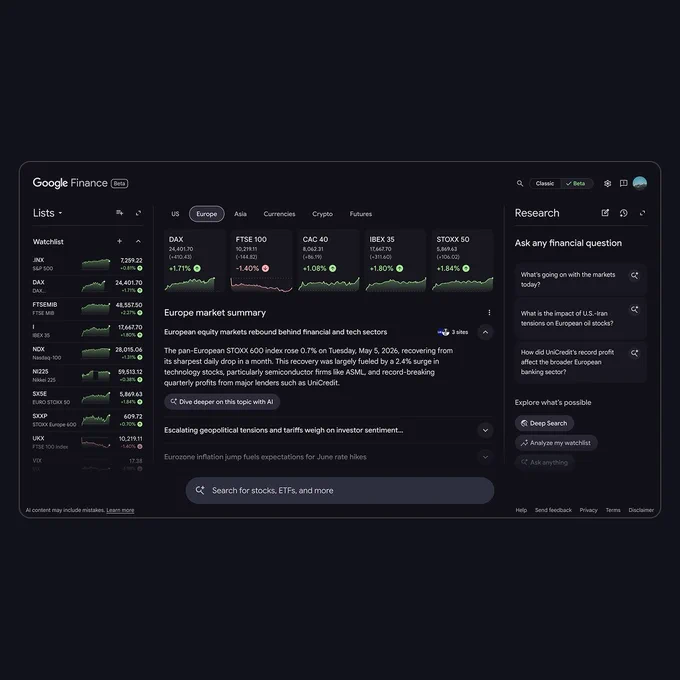Select the SXXP STOXX Europe 600 row
The height and width of the screenshot is (680, 680).
click(88, 420)
